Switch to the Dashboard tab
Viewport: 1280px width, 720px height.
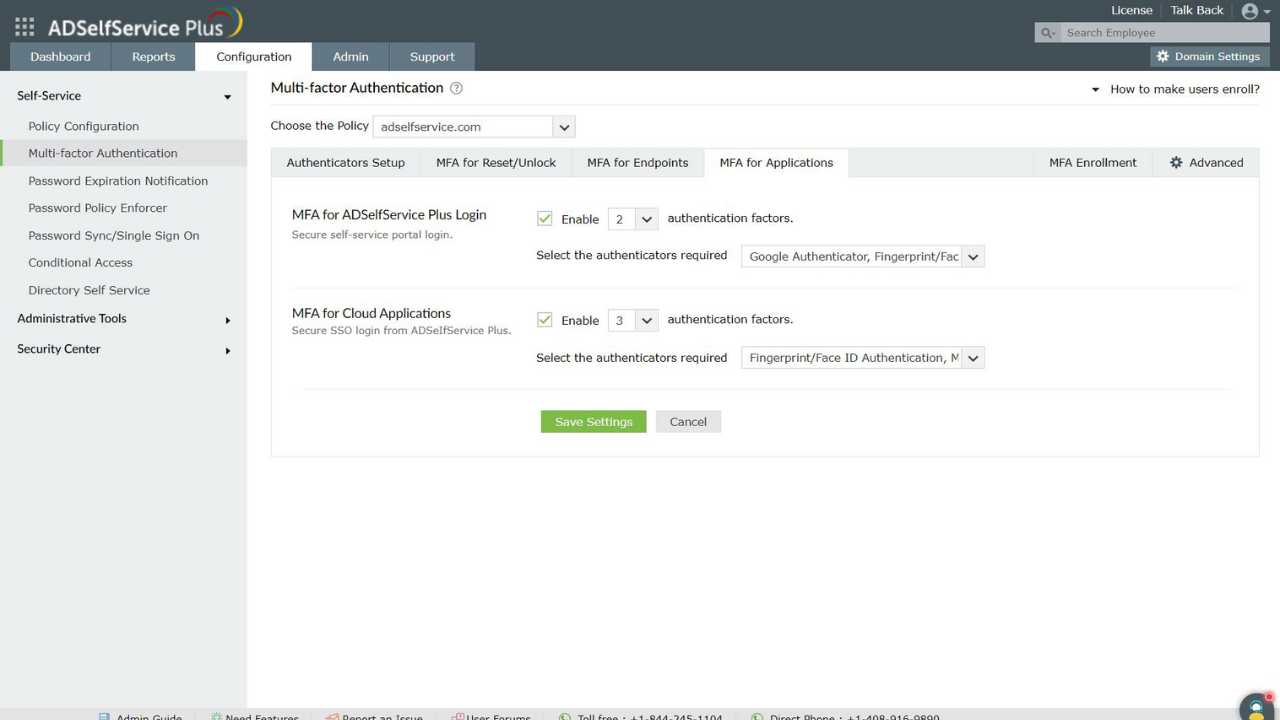[60, 57]
